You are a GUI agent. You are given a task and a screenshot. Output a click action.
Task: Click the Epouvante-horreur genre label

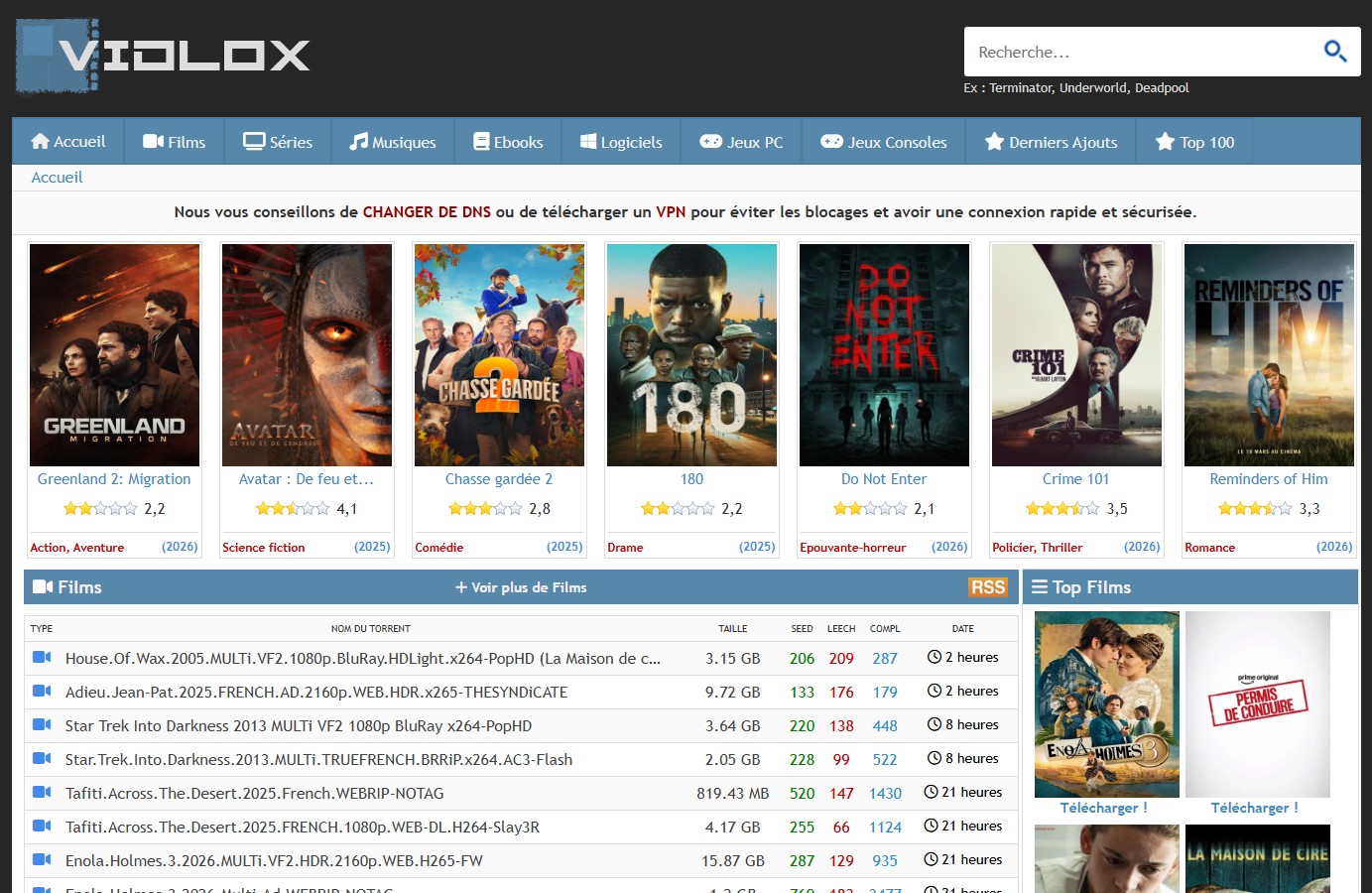pyautogui.click(x=853, y=548)
